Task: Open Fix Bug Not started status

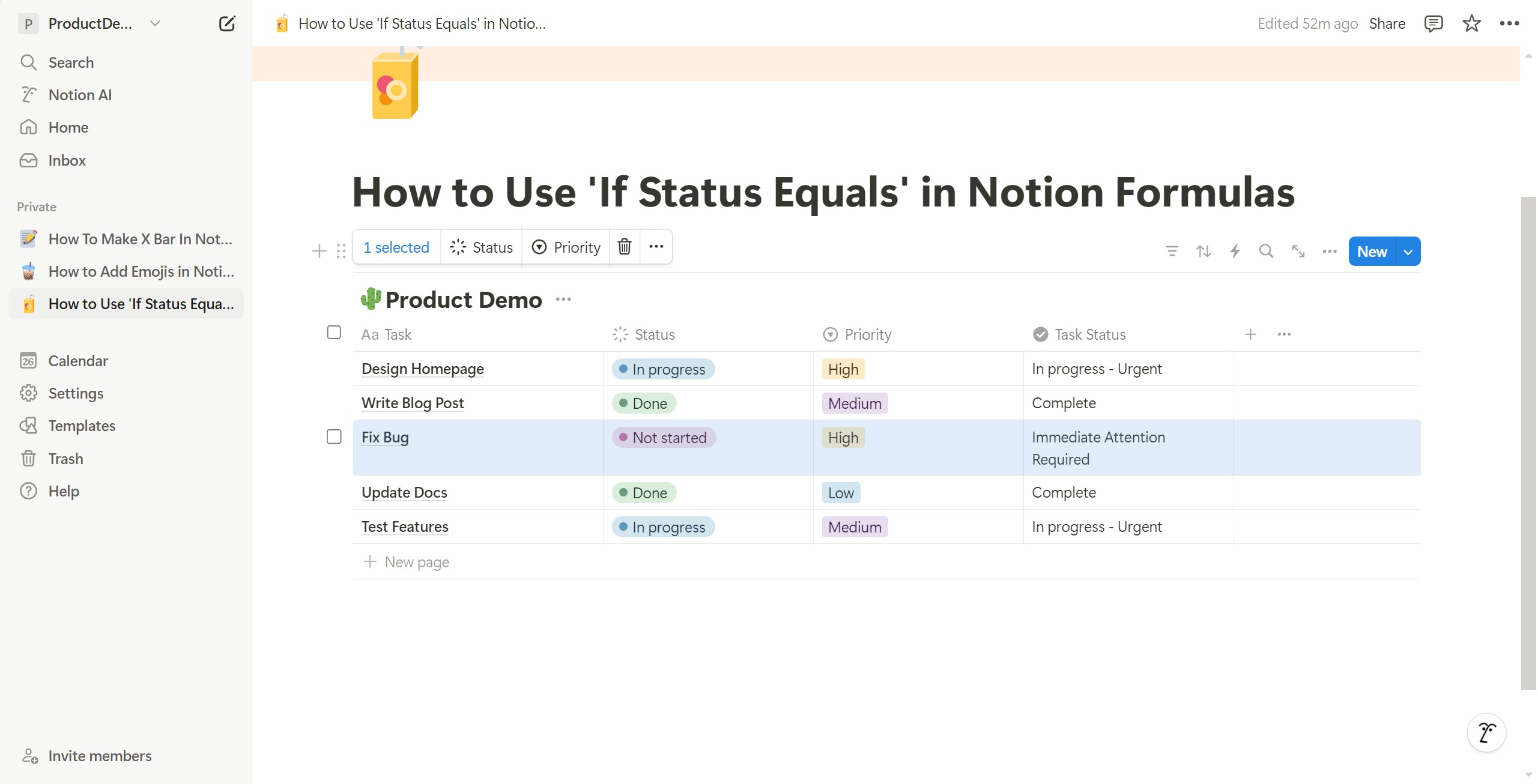Action: tap(664, 438)
